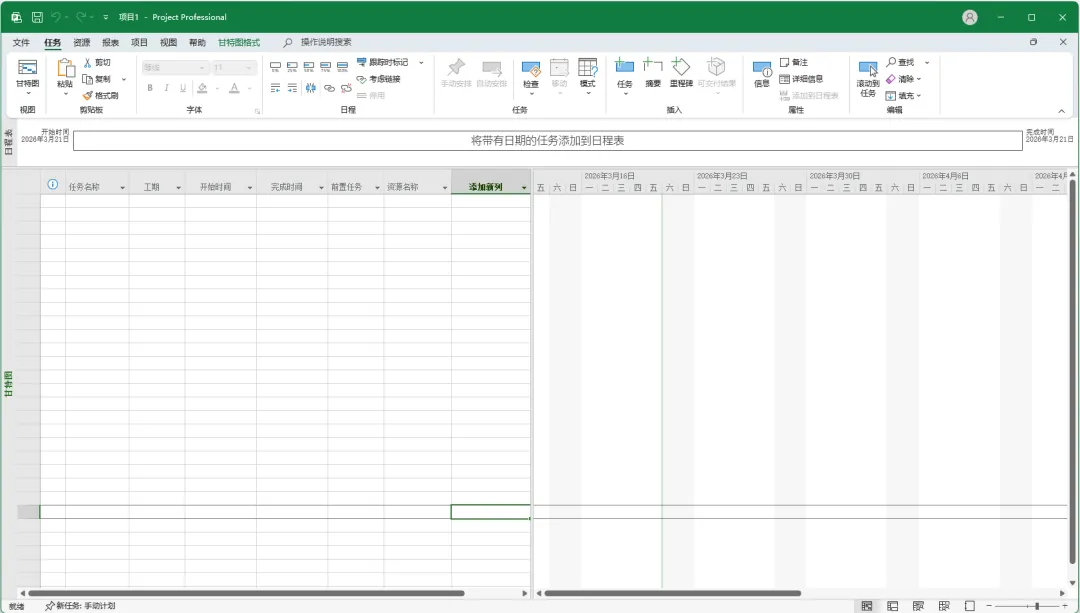Toggle Respect Links (考虑链接)
This screenshot has width=1080, height=613.
pos(378,79)
